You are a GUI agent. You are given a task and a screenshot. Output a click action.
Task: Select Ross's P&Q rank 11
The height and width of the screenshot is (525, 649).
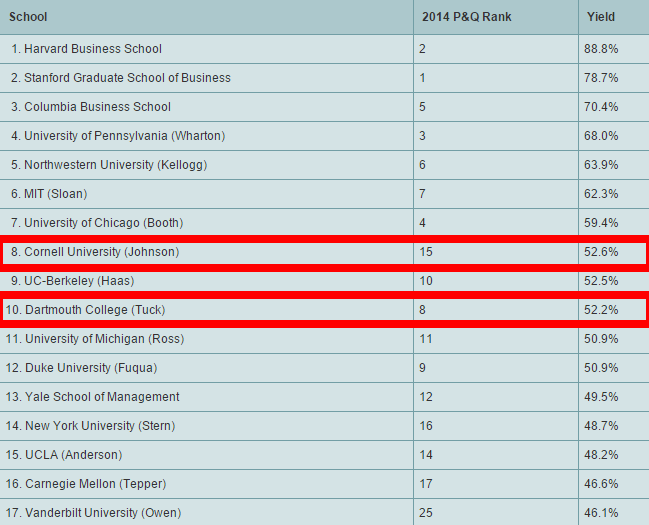click(426, 339)
